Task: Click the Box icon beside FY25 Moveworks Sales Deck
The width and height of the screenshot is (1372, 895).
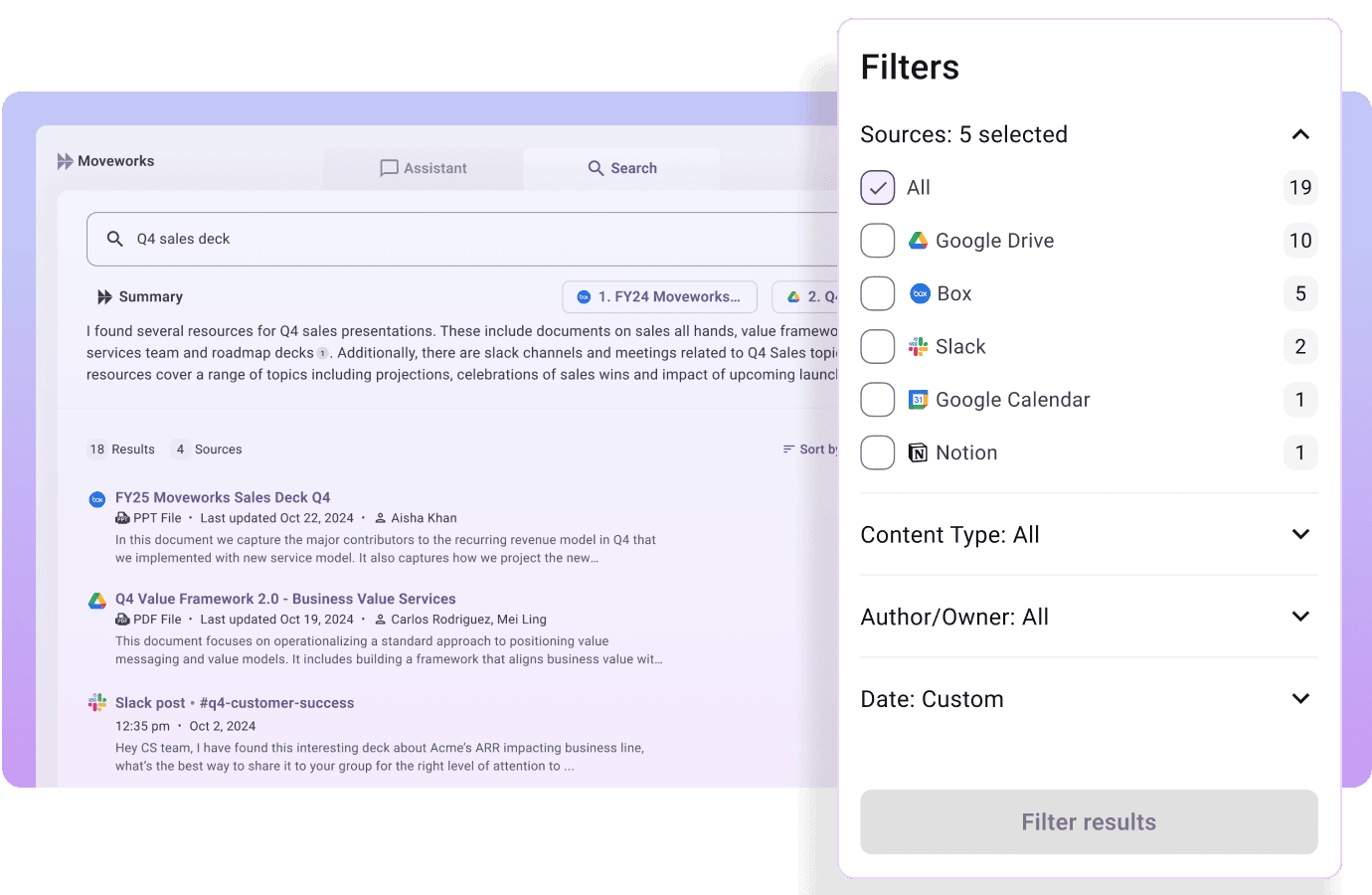Action: pyautogui.click(x=96, y=499)
